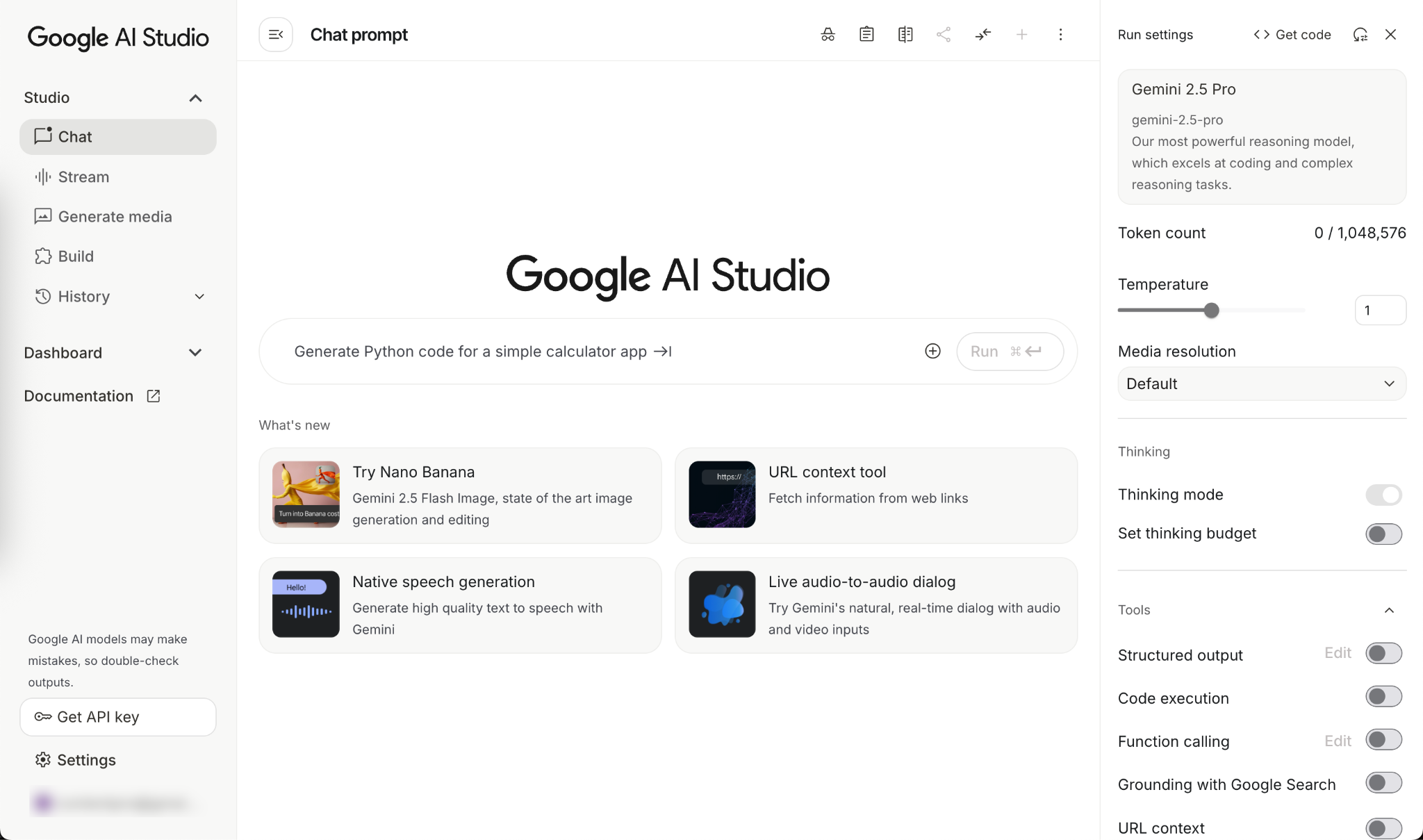
Task: Enable Grounding with Google Search toggle
Action: click(1383, 783)
